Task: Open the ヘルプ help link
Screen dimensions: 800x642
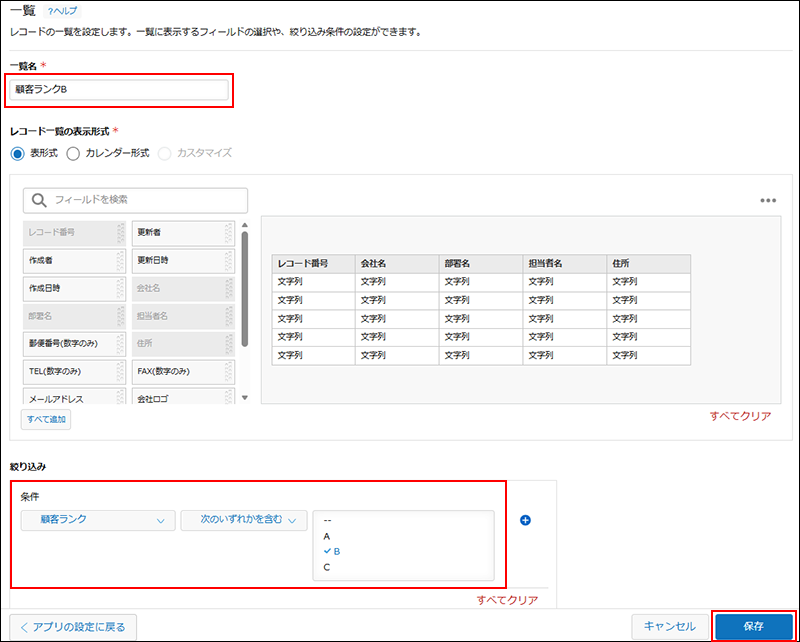Action: 62,11
